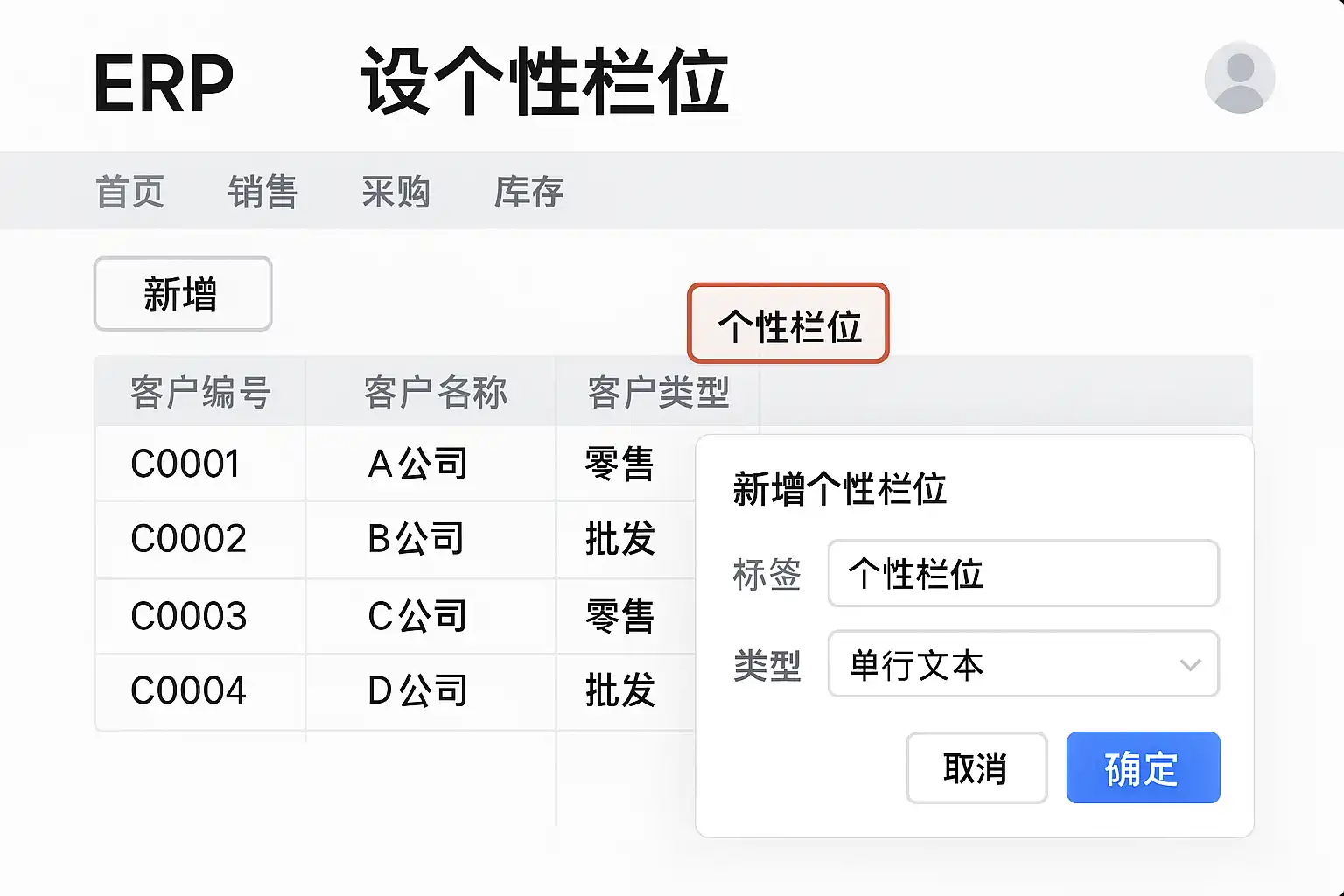Select the D公司 table cell

click(x=417, y=690)
